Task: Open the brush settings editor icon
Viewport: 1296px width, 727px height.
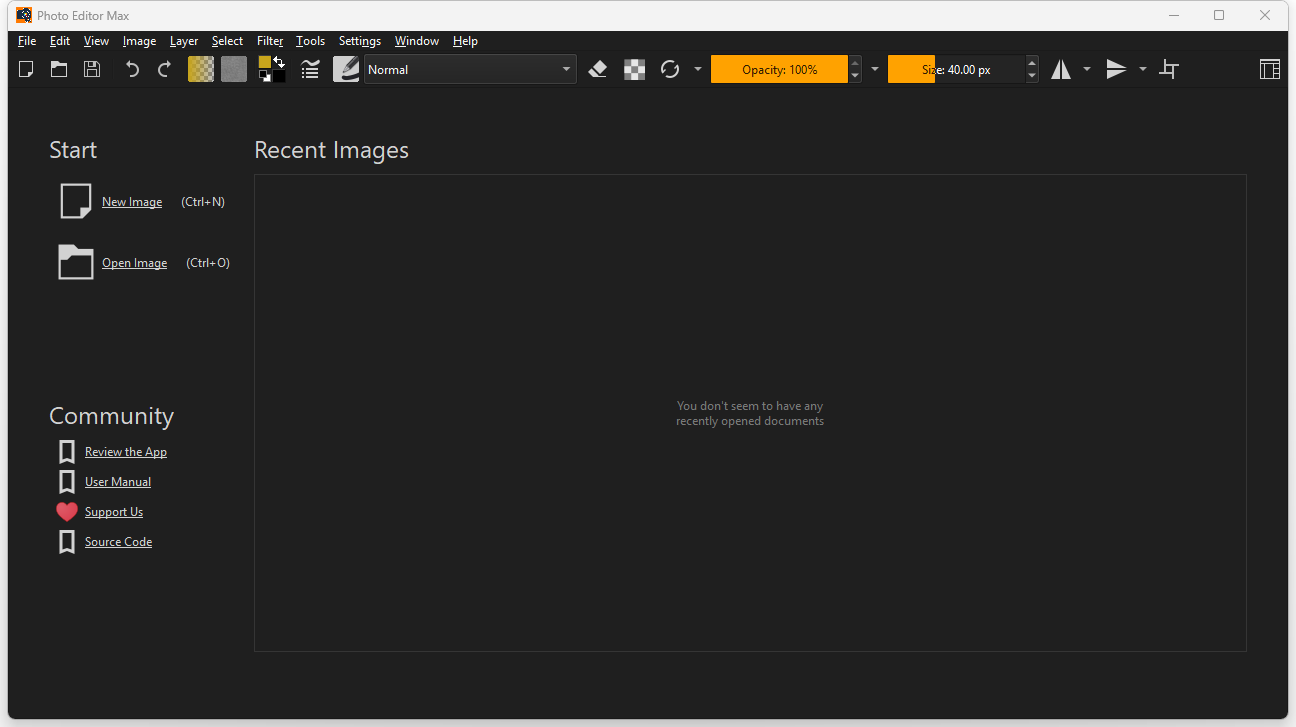Action: click(310, 69)
